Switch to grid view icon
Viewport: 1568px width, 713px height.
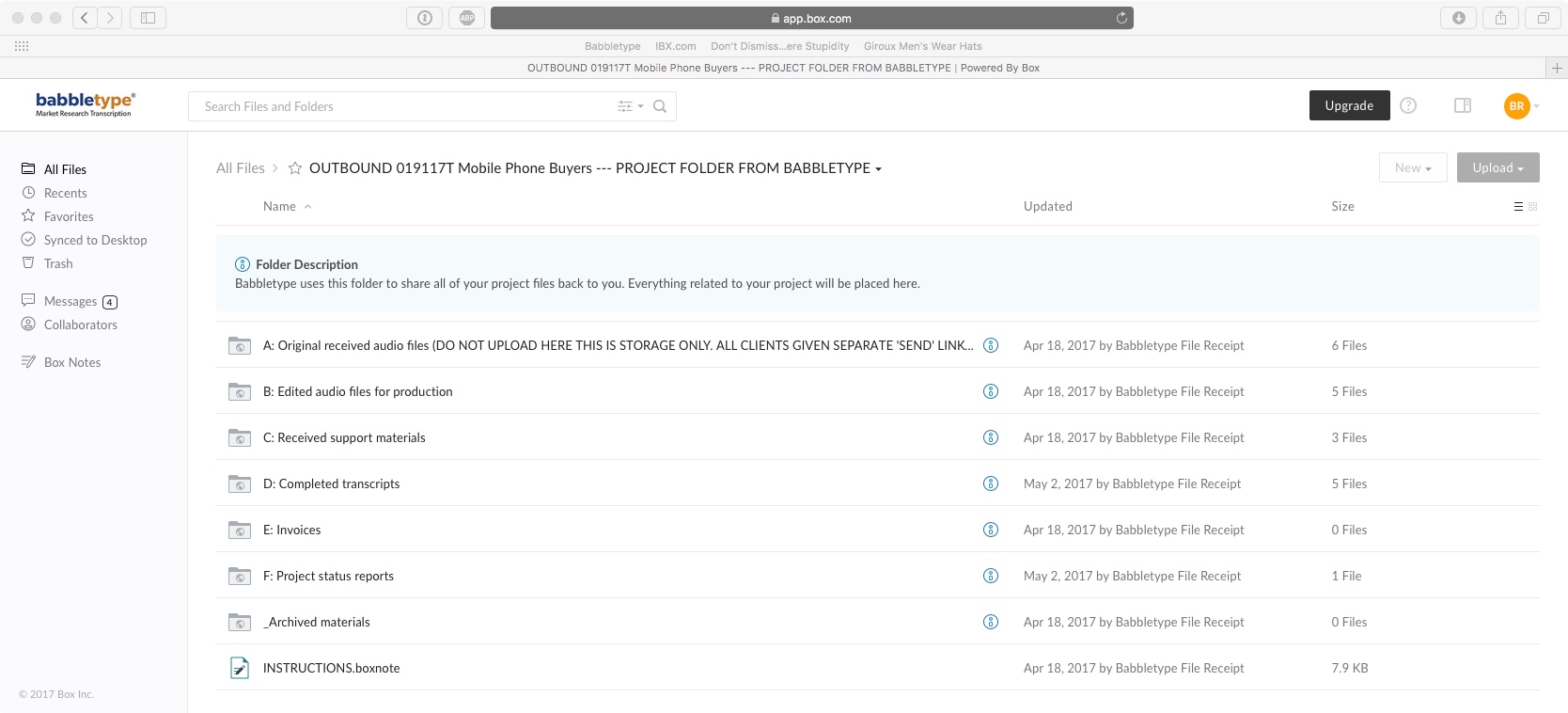1533,206
